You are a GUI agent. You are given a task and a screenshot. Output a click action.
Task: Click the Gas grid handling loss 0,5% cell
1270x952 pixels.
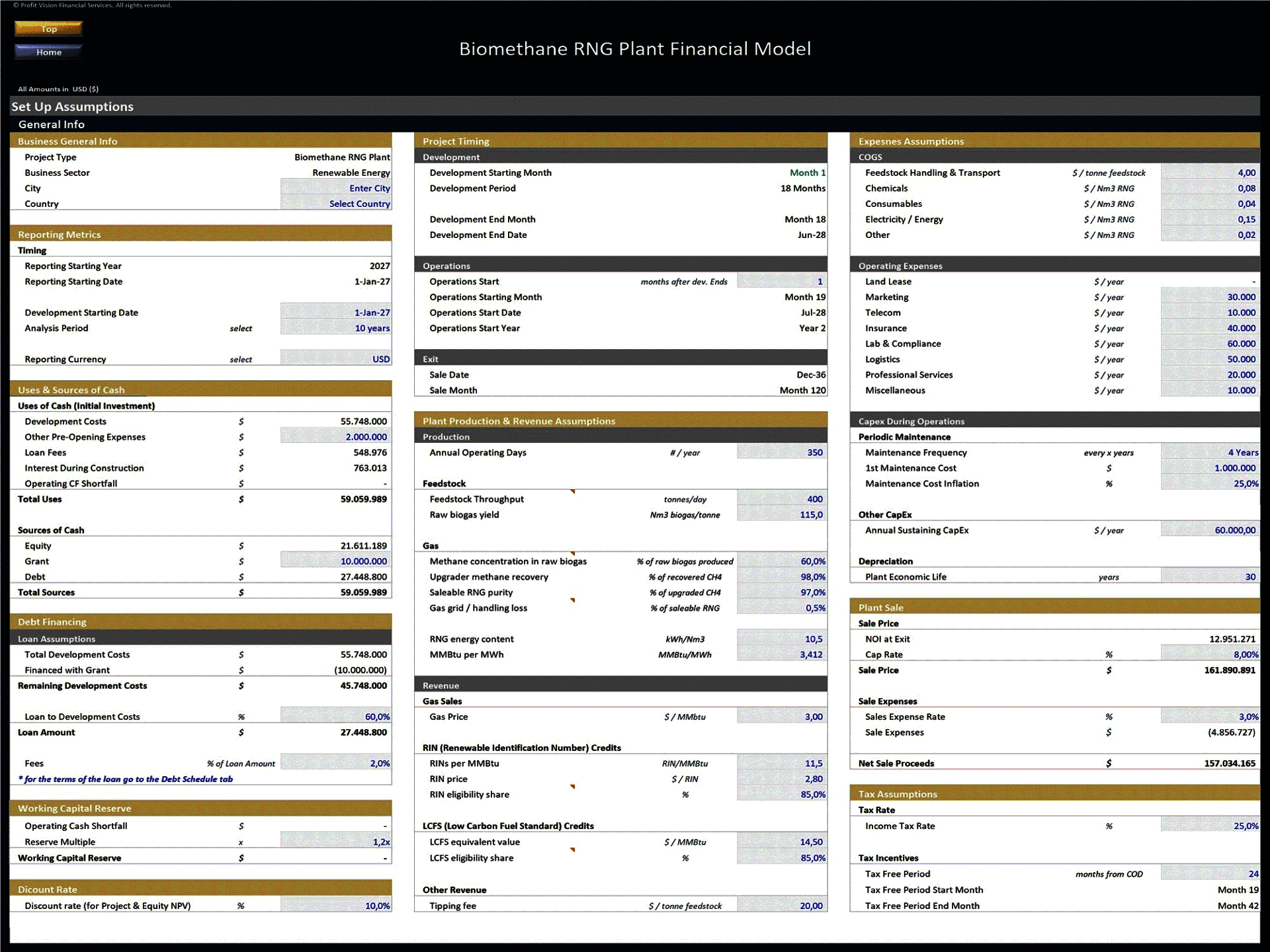click(x=782, y=608)
